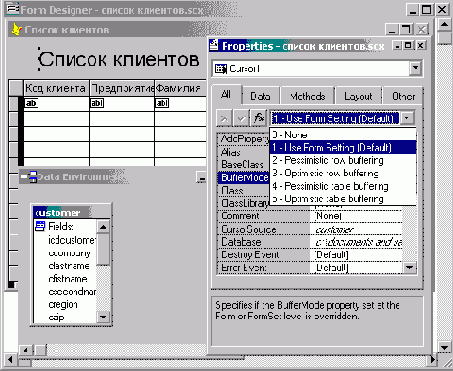Select the Список клиентов title label
This screenshot has width=453, height=371.
119,59
